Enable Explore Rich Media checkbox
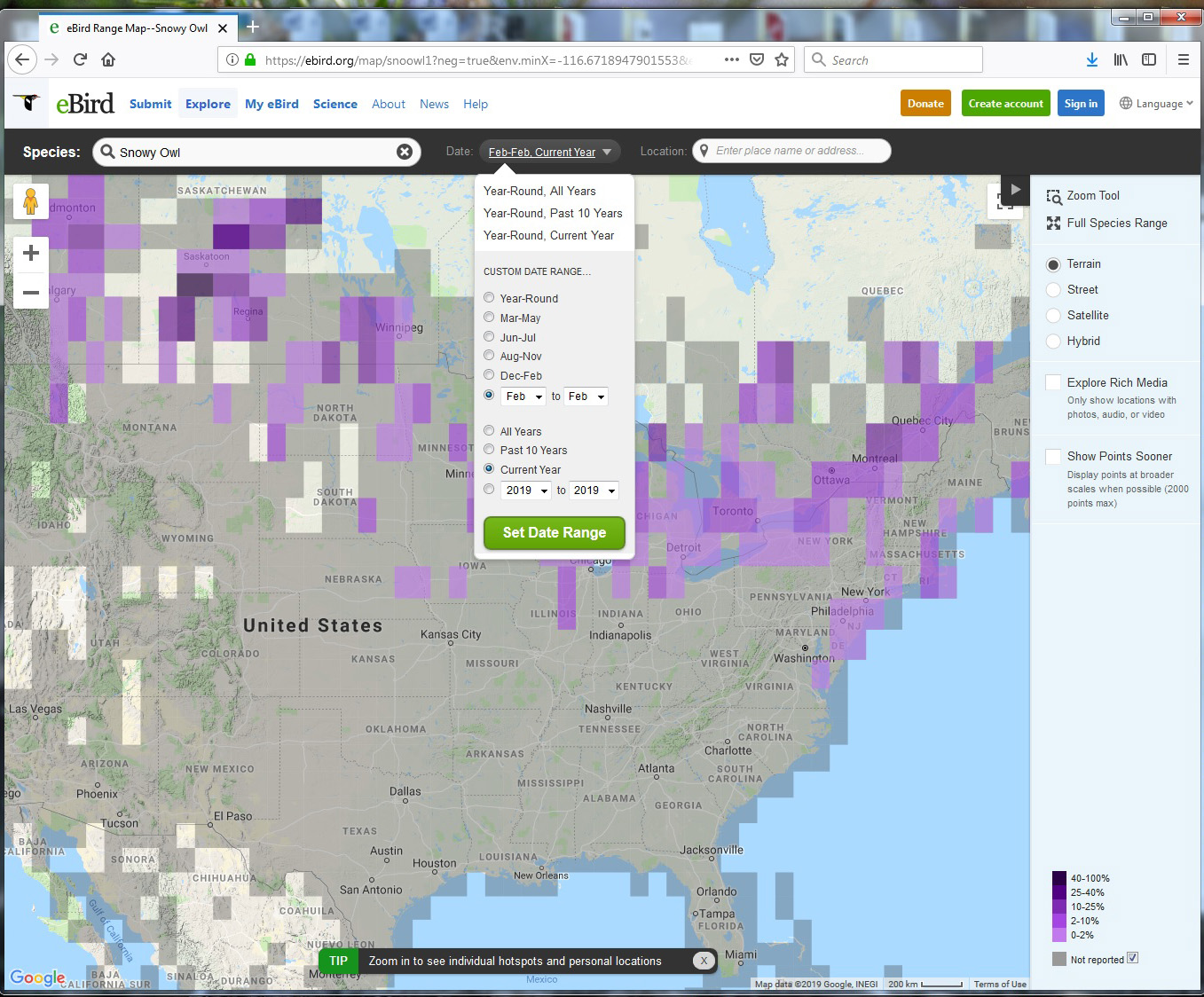 point(1053,382)
